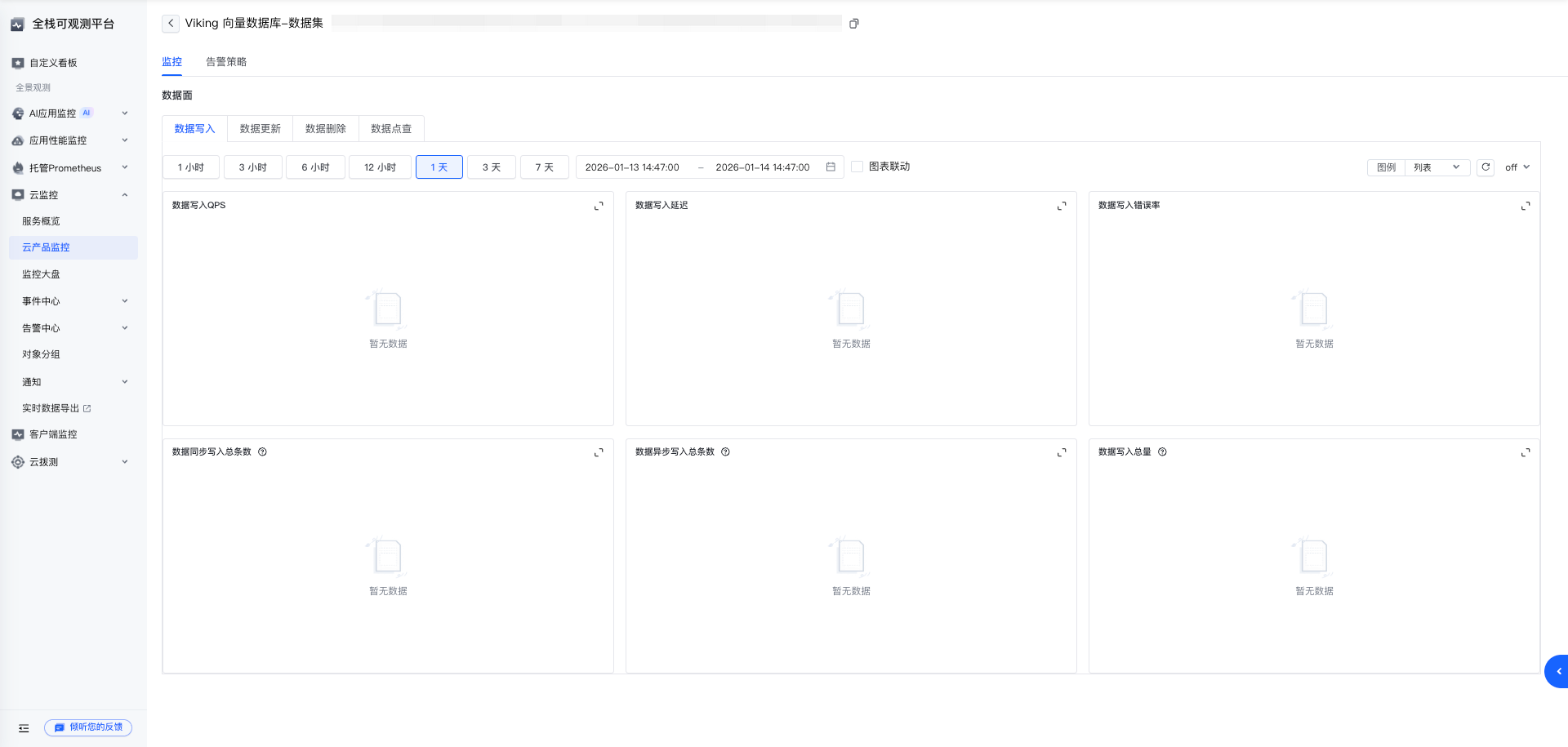
Task: Expand the 数据写入延迟 chart to fullscreen
Action: (x=1062, y=206)
